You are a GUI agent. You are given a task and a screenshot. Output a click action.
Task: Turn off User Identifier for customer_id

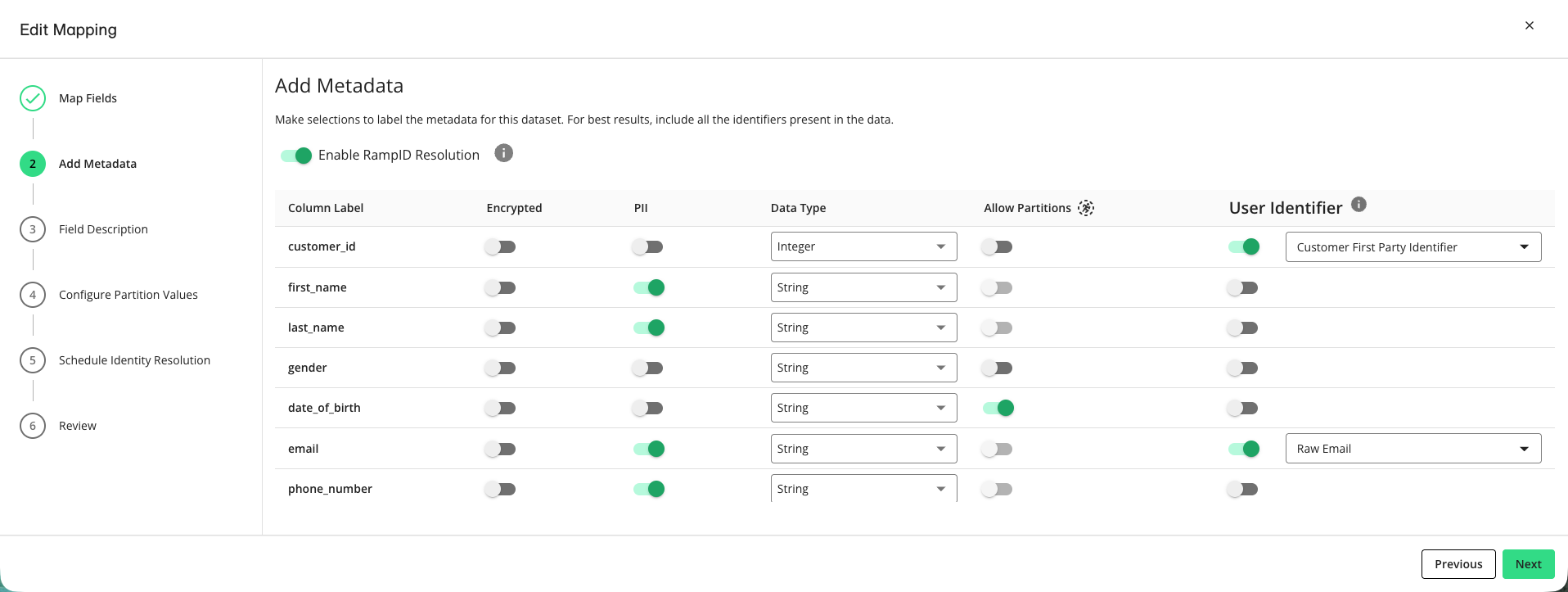click(x=1244, y=246)
